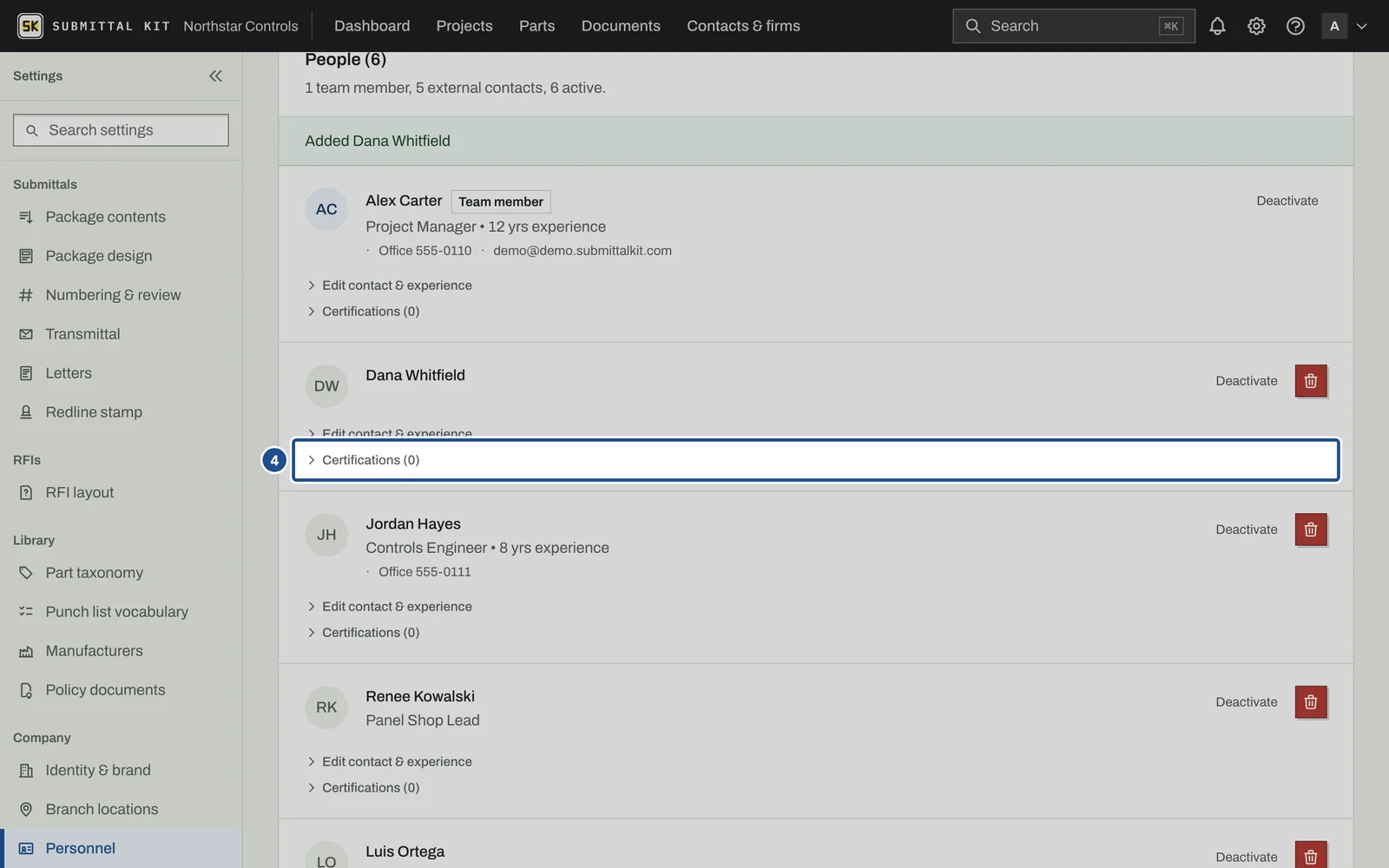Click the Package design icon

[26, 256]
